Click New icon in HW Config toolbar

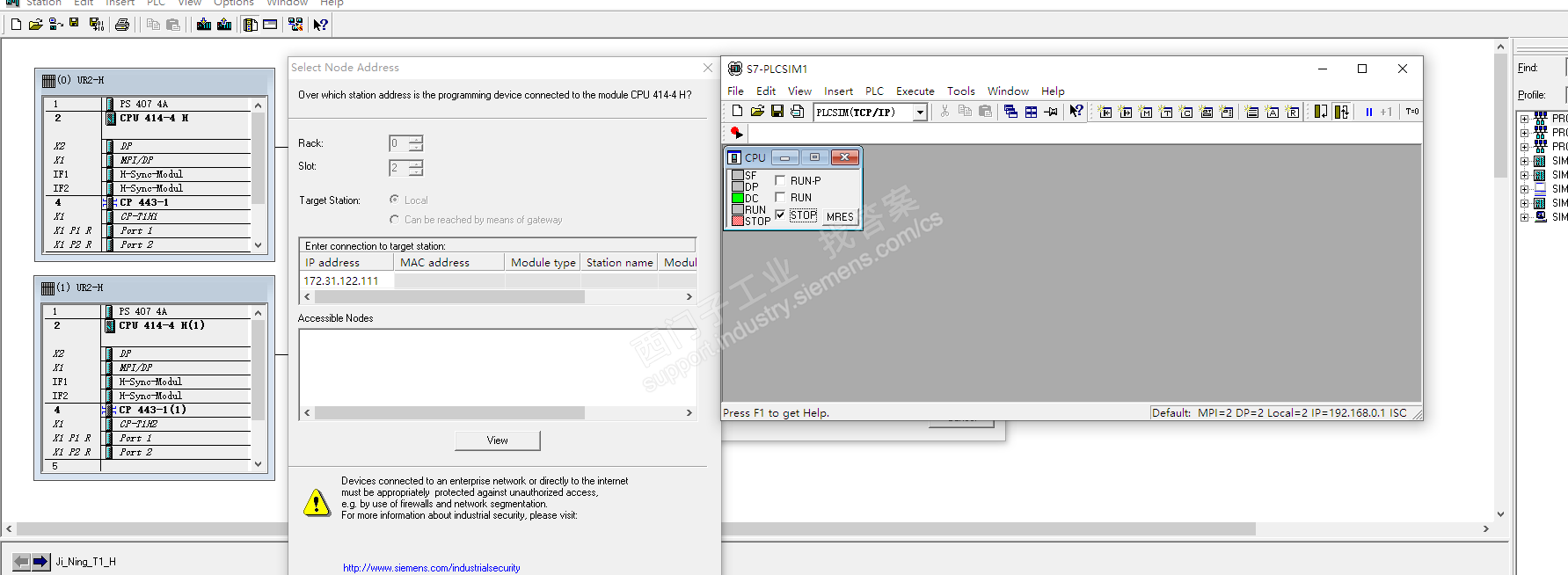pyautogui.click(x=16, y=25)
